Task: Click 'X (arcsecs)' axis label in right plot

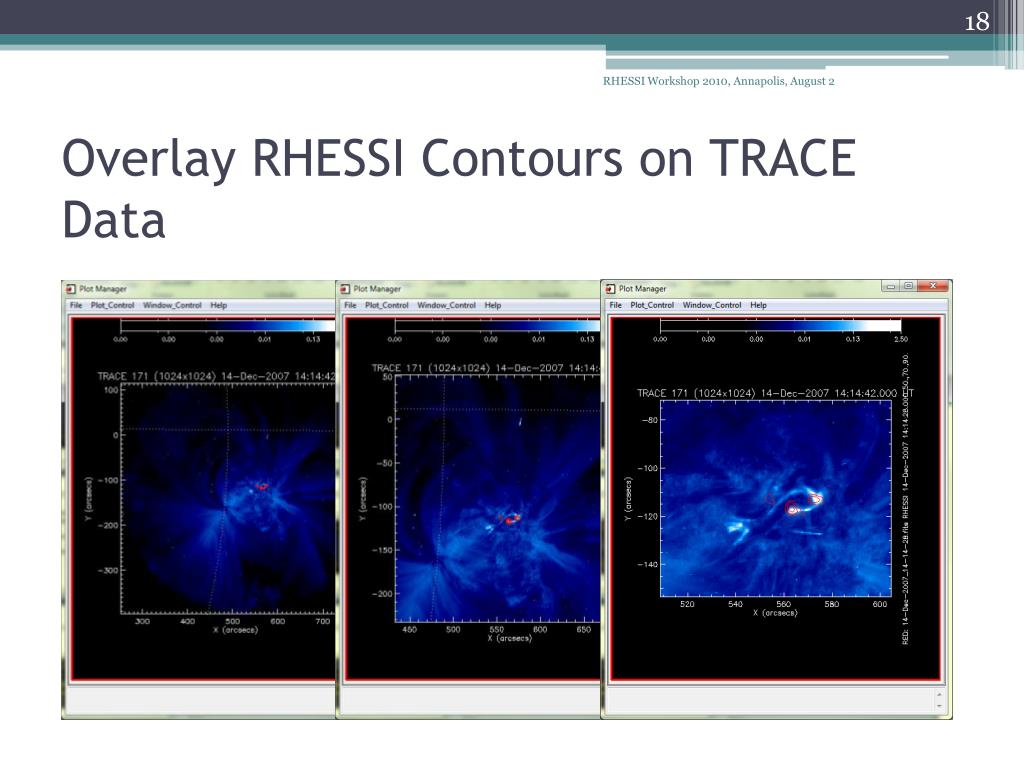Action: pyautogui.click(x=775, y=613)
